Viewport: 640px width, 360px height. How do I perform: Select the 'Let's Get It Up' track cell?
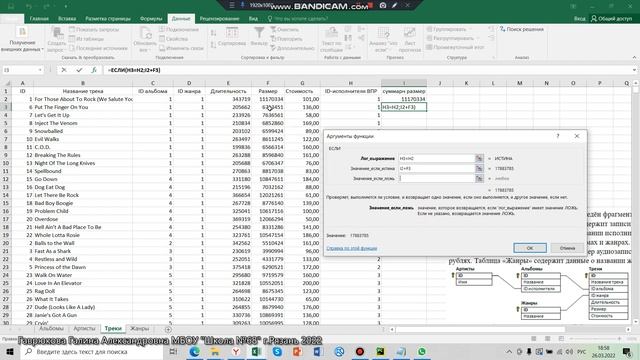pyautogui.click(x=83, y=115)
